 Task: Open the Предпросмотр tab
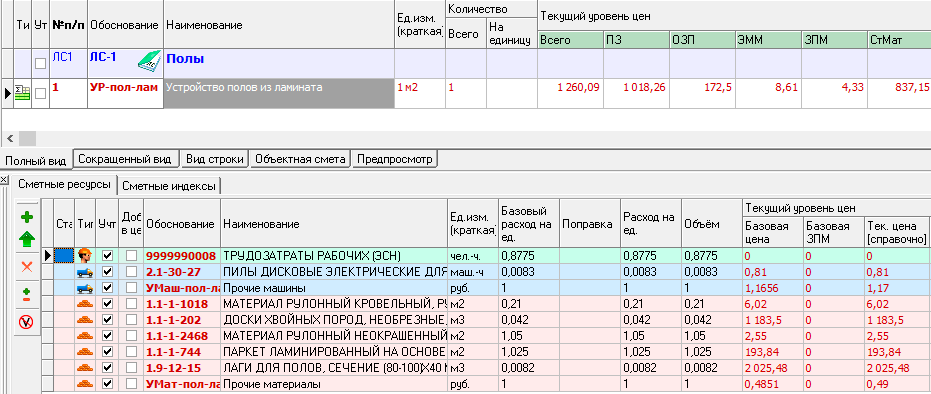[x=395, y=159]
